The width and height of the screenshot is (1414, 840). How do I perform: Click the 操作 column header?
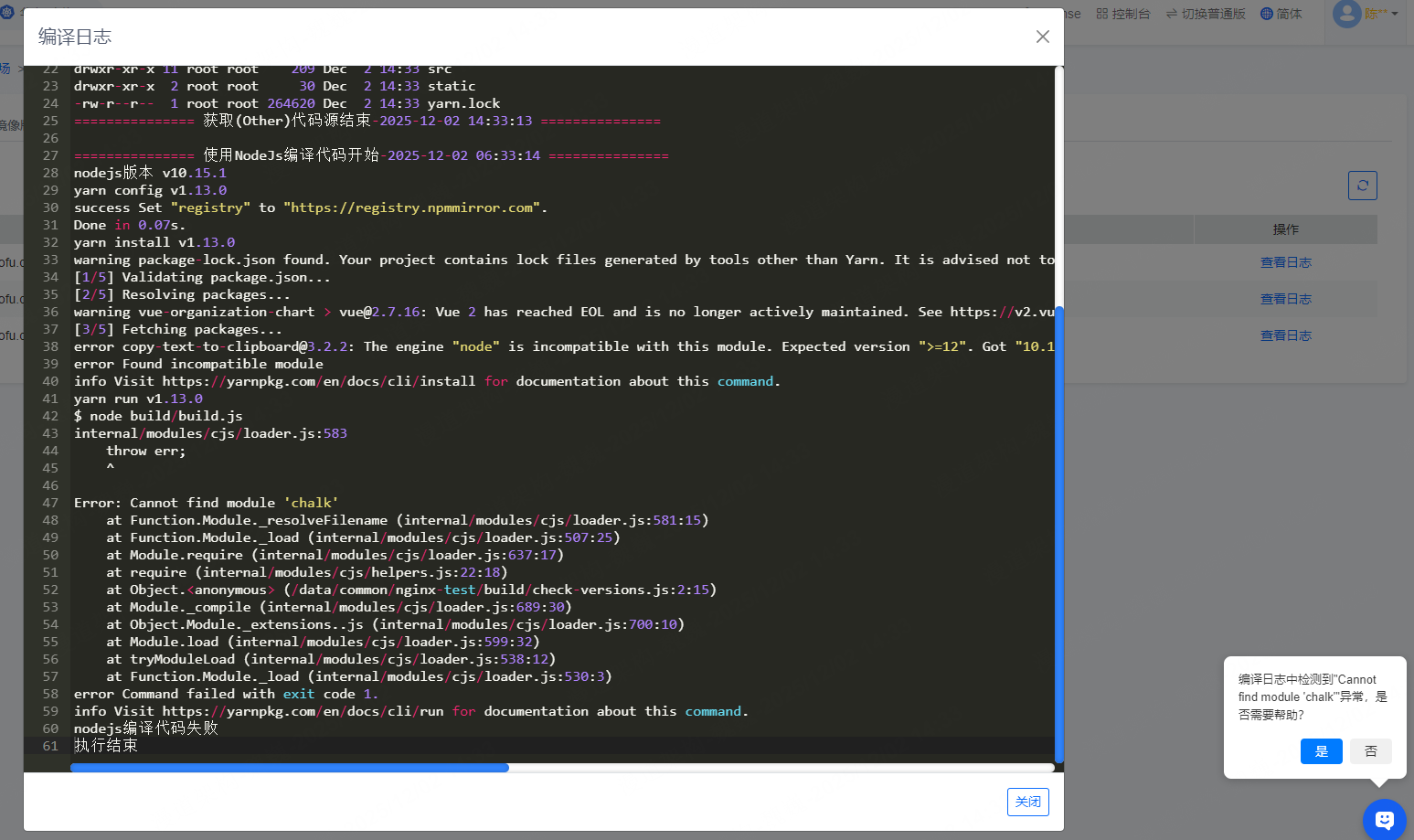[x=1285, y=229]
